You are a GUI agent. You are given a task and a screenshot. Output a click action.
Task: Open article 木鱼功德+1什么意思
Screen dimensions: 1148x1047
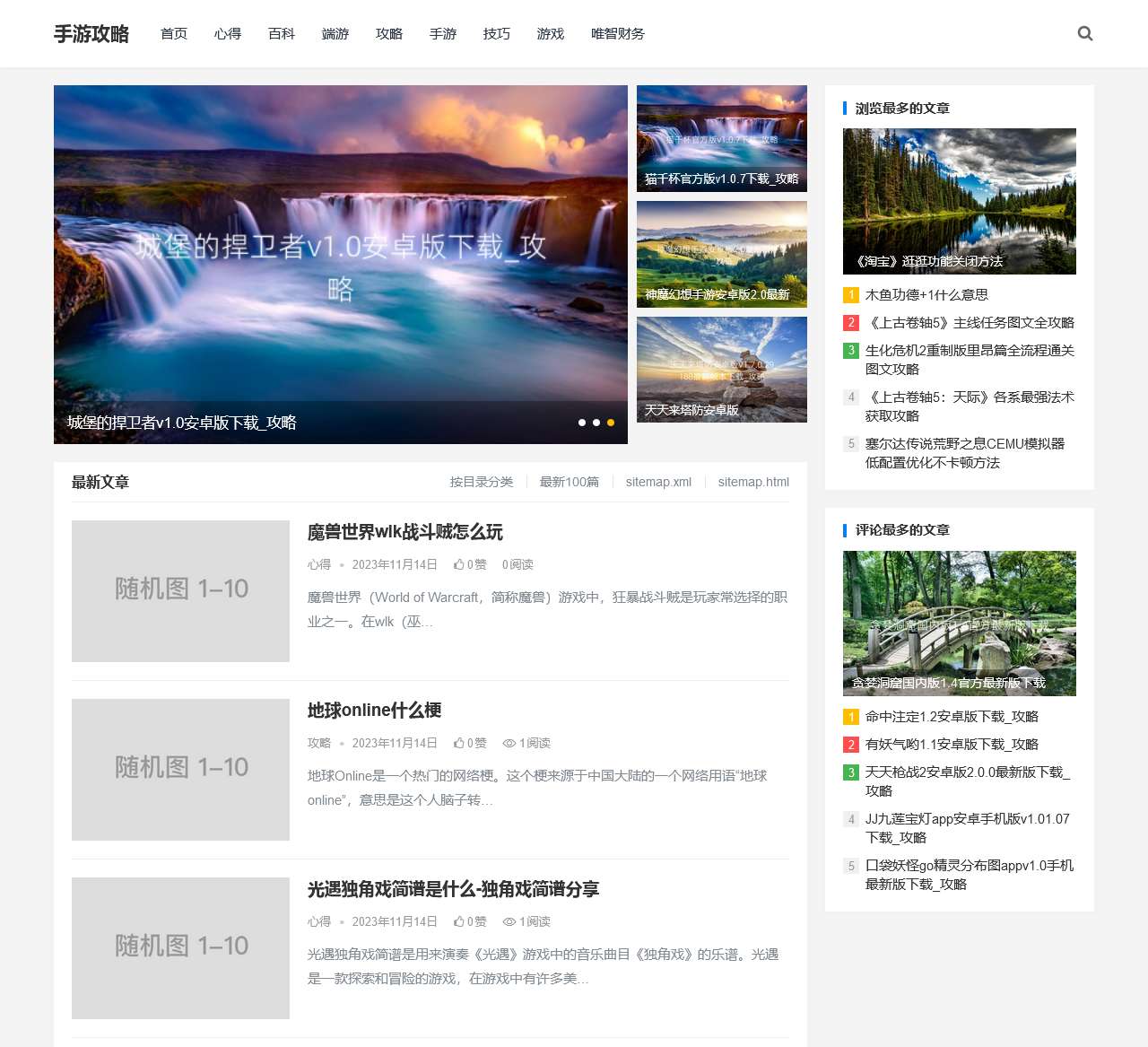tap(926, 295)
